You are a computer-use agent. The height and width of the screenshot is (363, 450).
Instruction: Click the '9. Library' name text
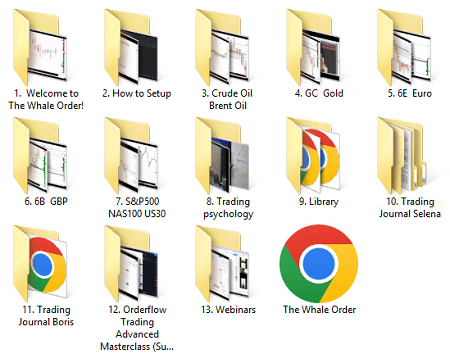[x=319, y=202]
